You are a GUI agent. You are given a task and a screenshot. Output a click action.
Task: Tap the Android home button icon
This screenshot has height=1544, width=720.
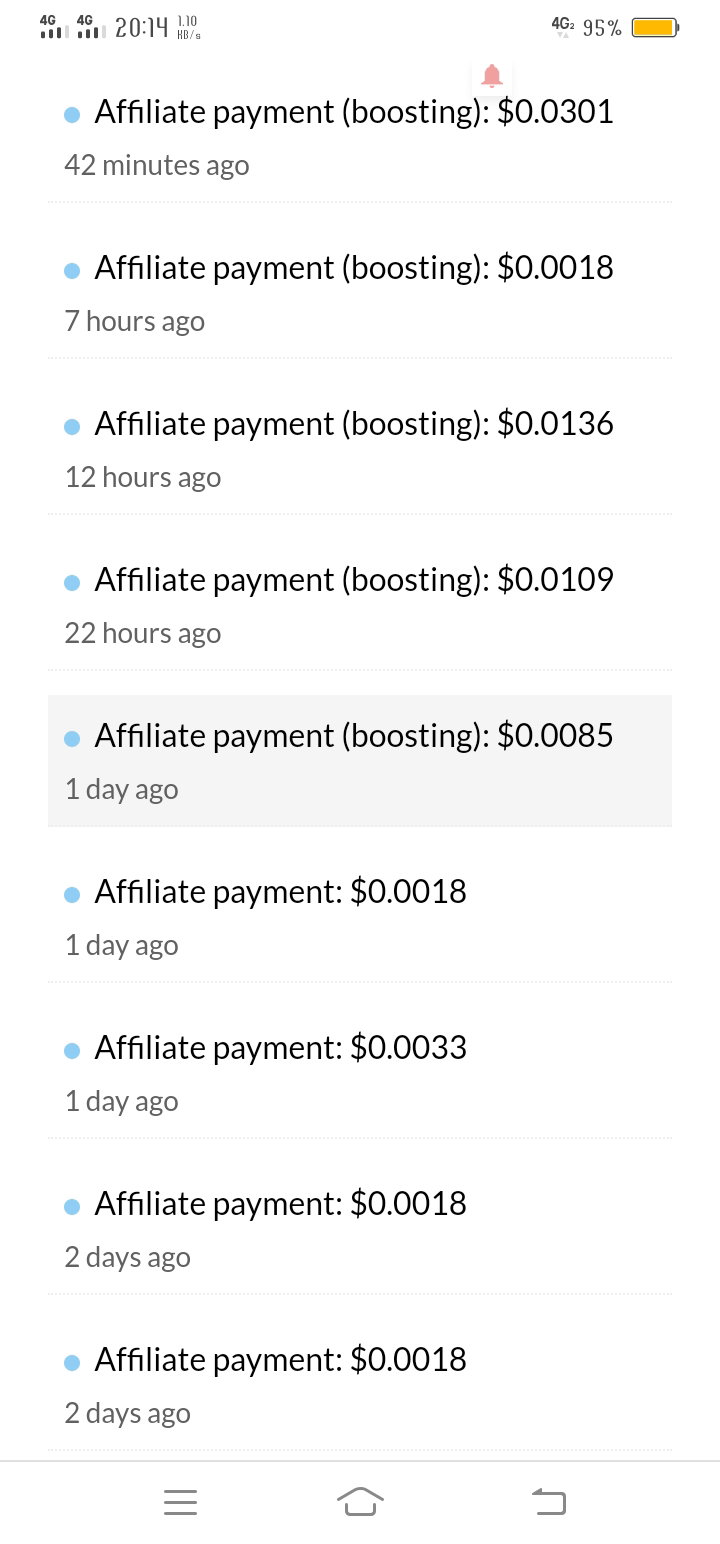click(360, 1502)
